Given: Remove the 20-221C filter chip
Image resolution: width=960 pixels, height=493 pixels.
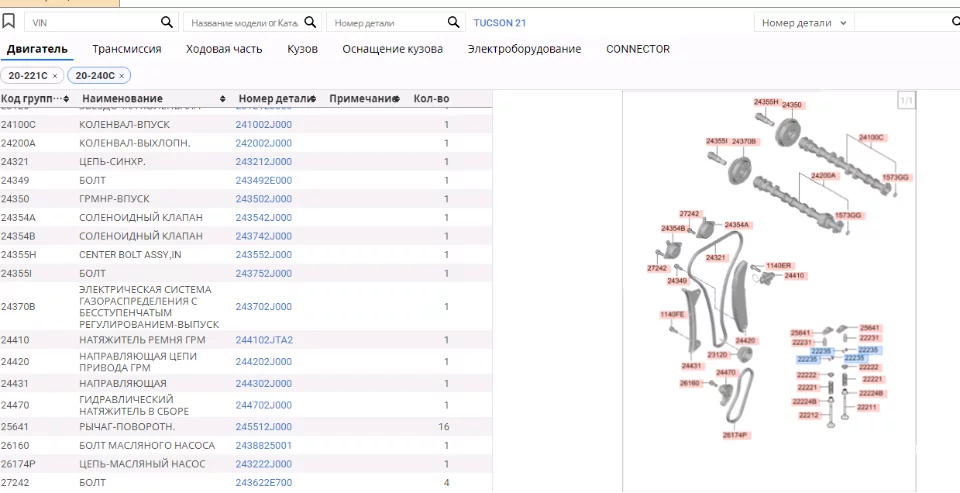Looking at the screenshot, I should (x=55, y=76).
